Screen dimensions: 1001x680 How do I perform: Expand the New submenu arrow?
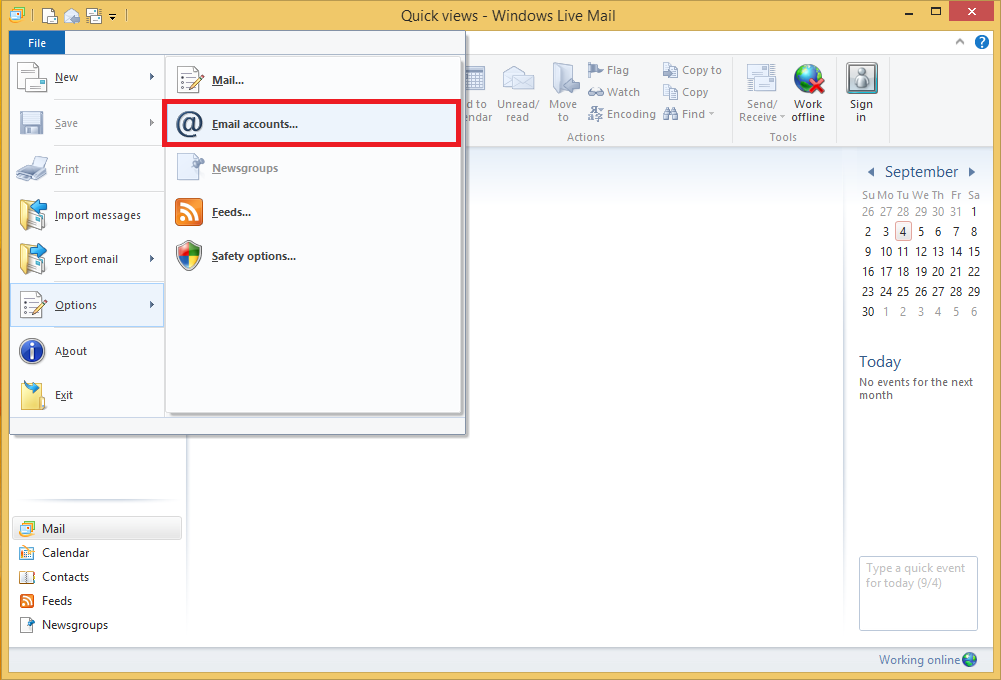(152, 77)
